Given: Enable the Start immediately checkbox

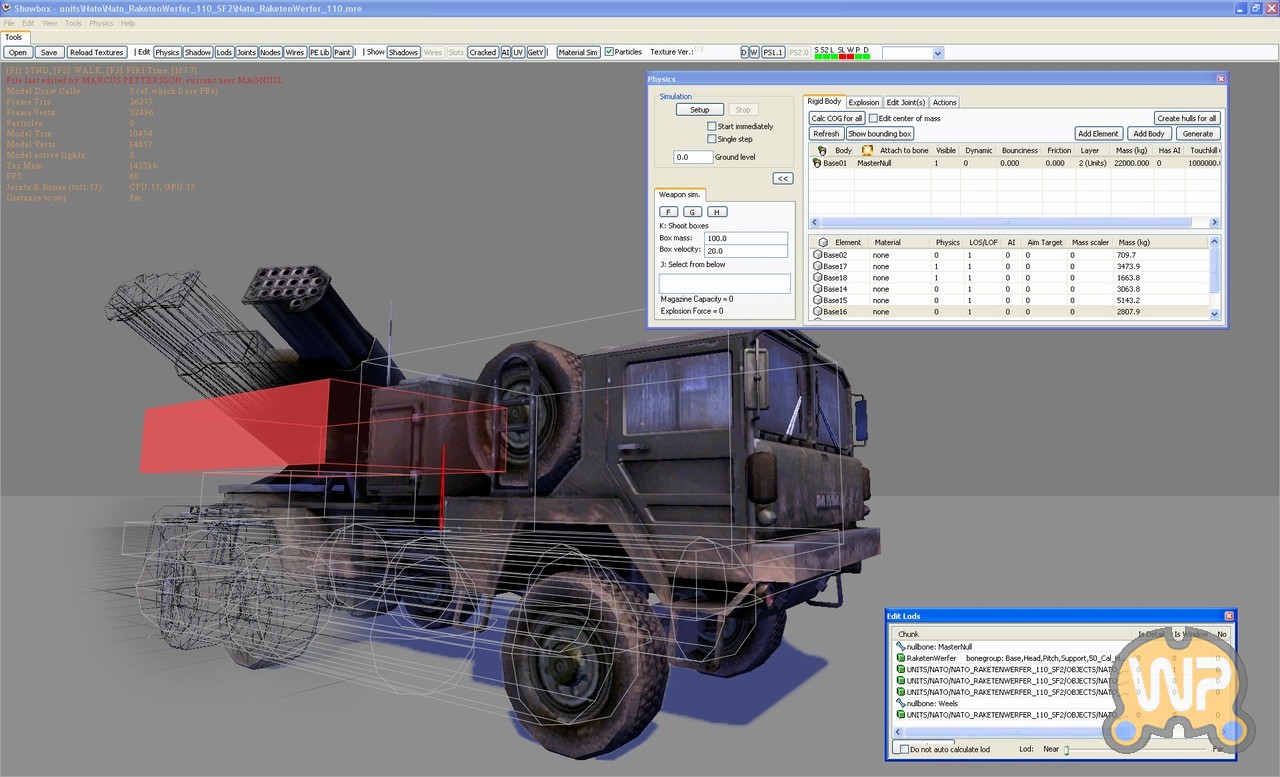Looking at the screenshot, I should (711, 126).
